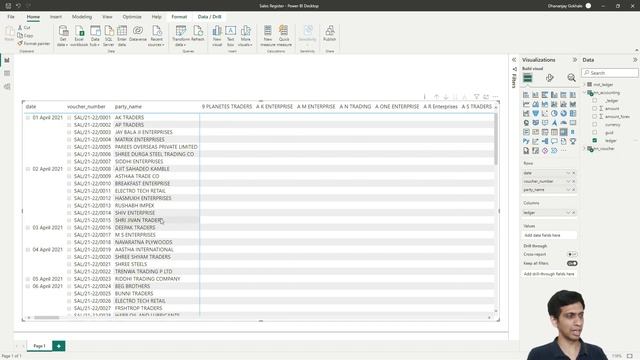This screenshot has height=360, width=640.
Task: Open the Get data ribbon button
Action: 63,36
